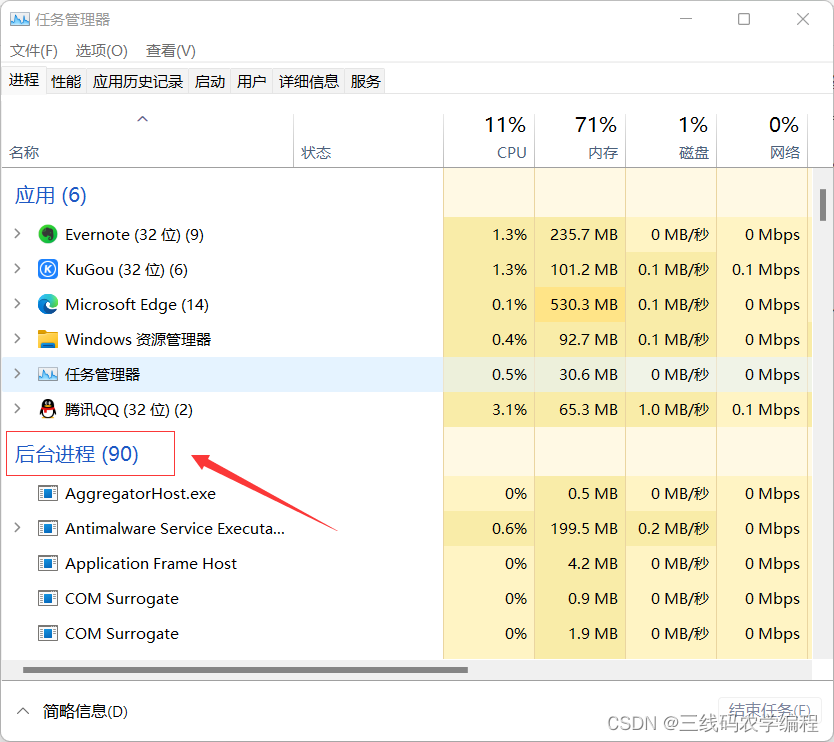The width and height of the screenshot is (834, 742).
Task: Click the 3.1% CPU cell for QQ
Action: click(x=489, y=410)
